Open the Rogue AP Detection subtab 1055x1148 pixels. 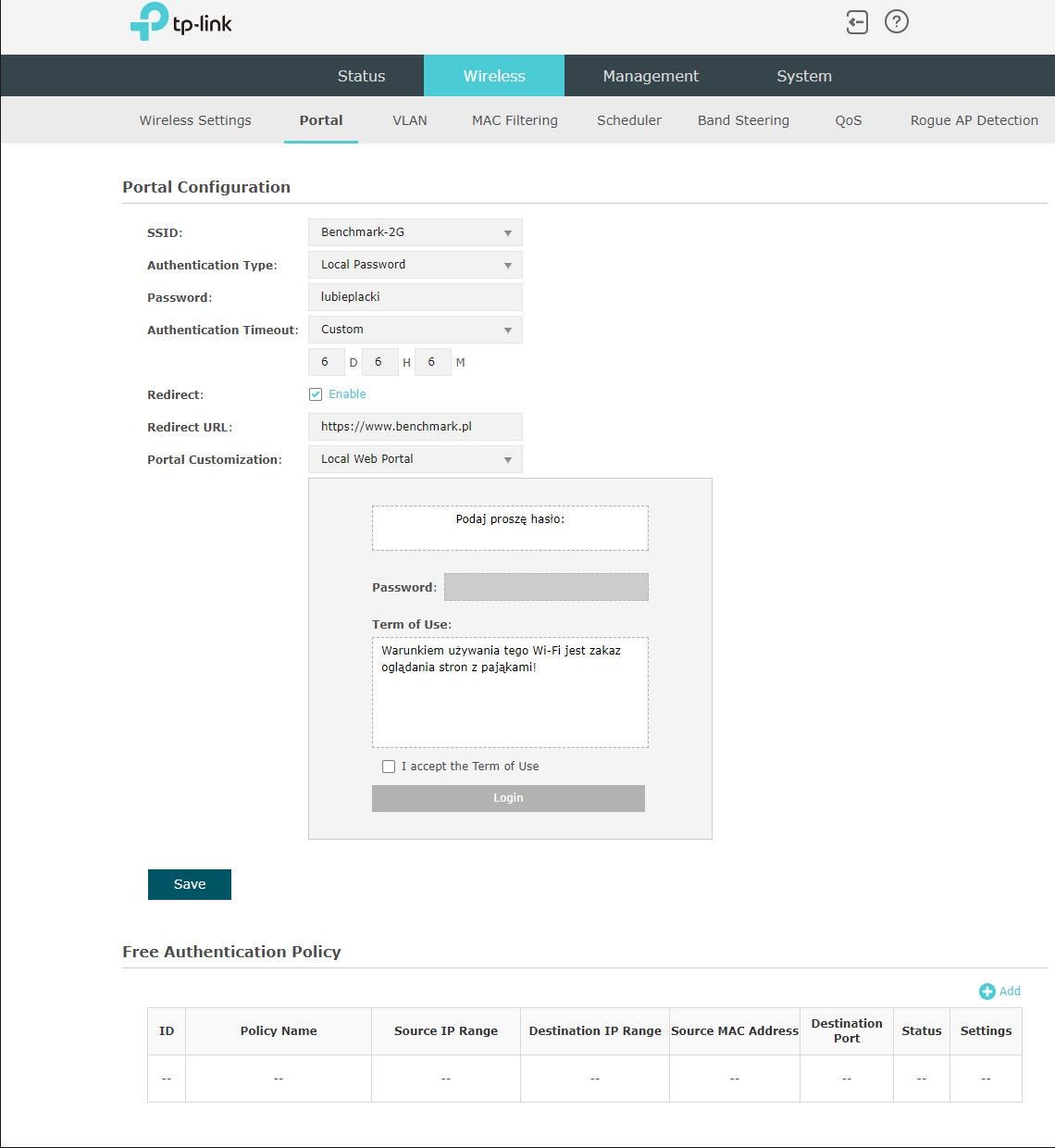click(974, 120)
